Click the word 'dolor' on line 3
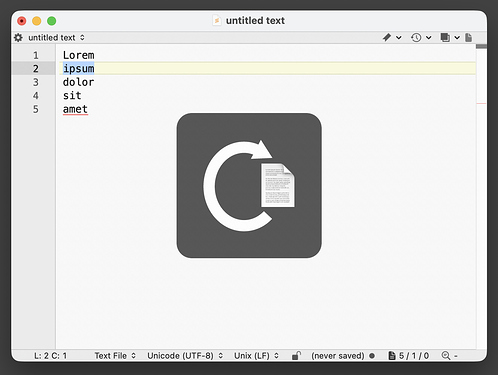 pyautogui.click(x=79, y=82)
